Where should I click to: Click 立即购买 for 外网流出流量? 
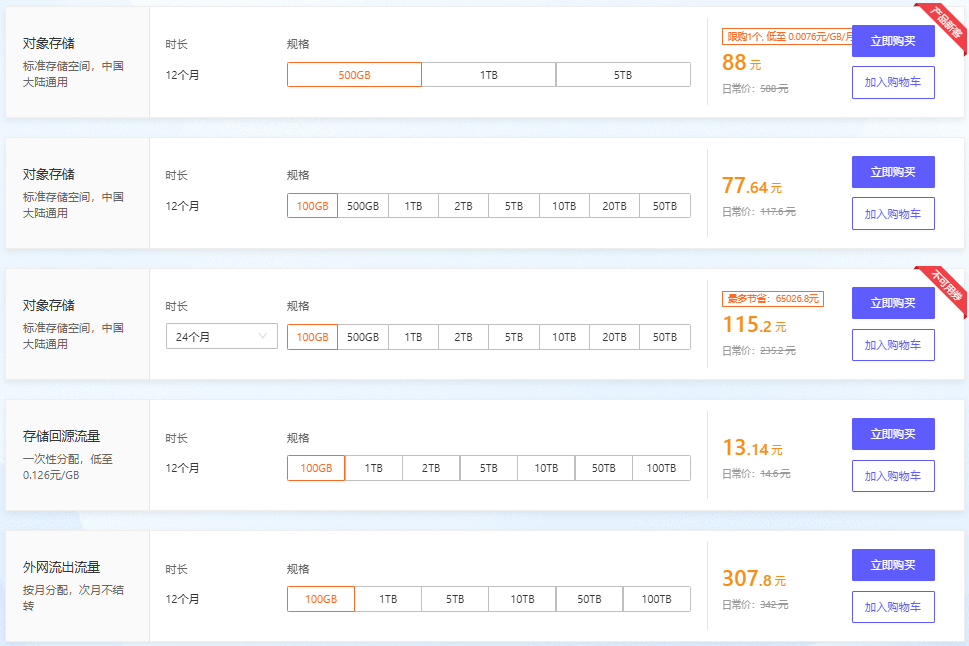[x=893, y=565]
